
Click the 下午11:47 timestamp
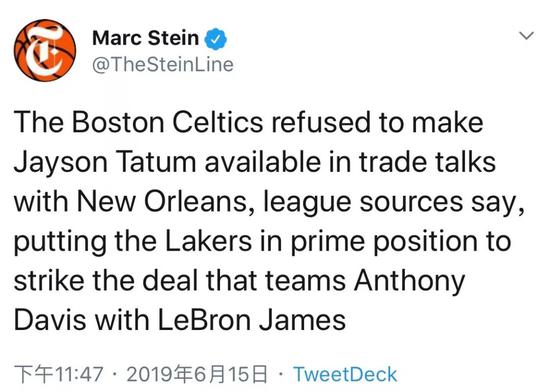coord(59,374)
